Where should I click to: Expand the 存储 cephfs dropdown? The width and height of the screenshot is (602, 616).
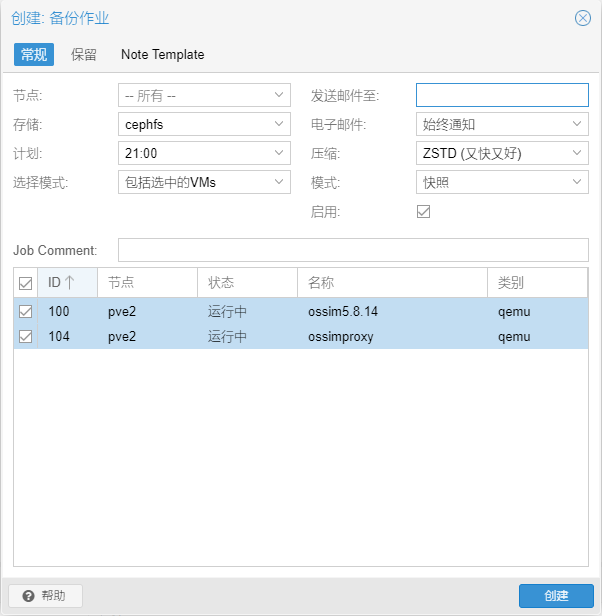tap(279, 125)
